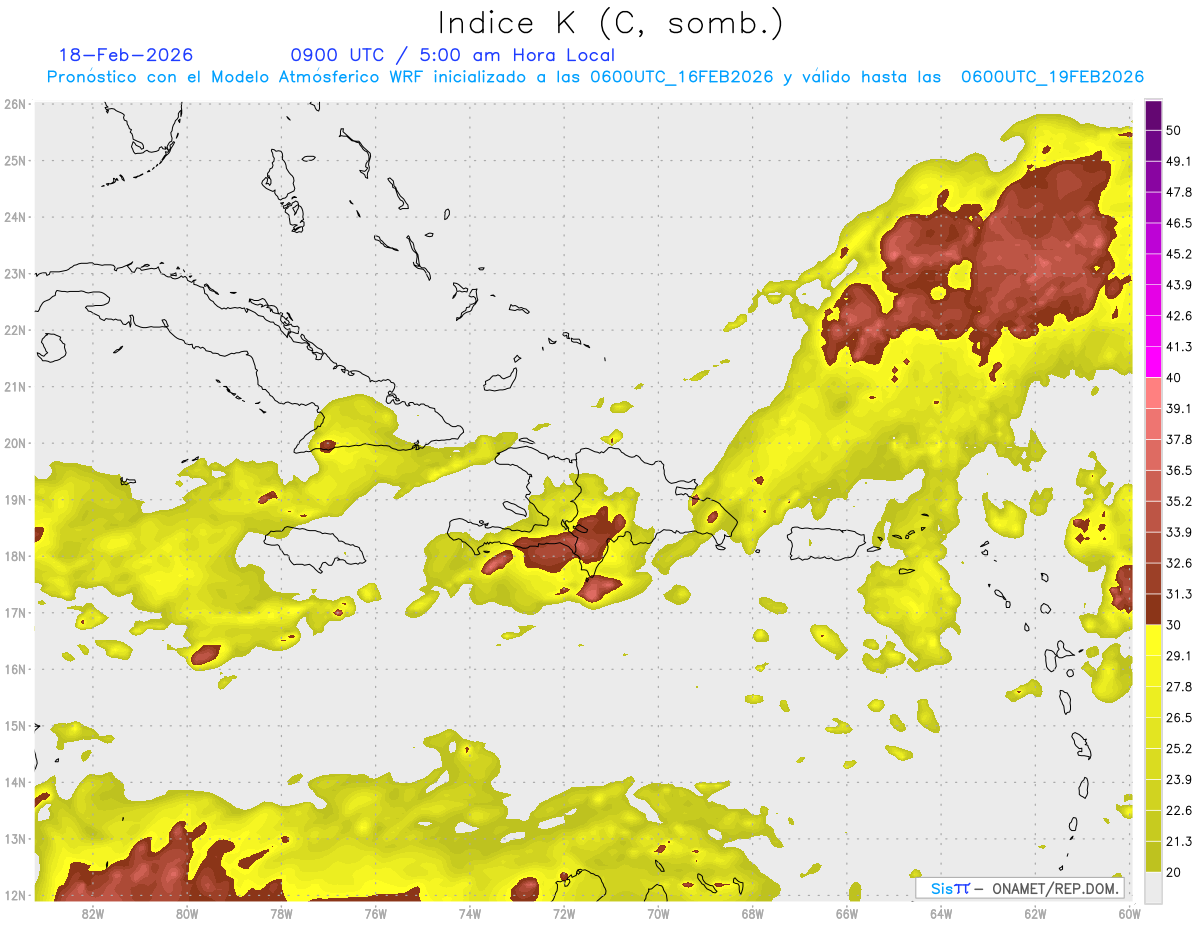Click the latitude label '20N'
The image size is (1200, 927).
point(15,443)
